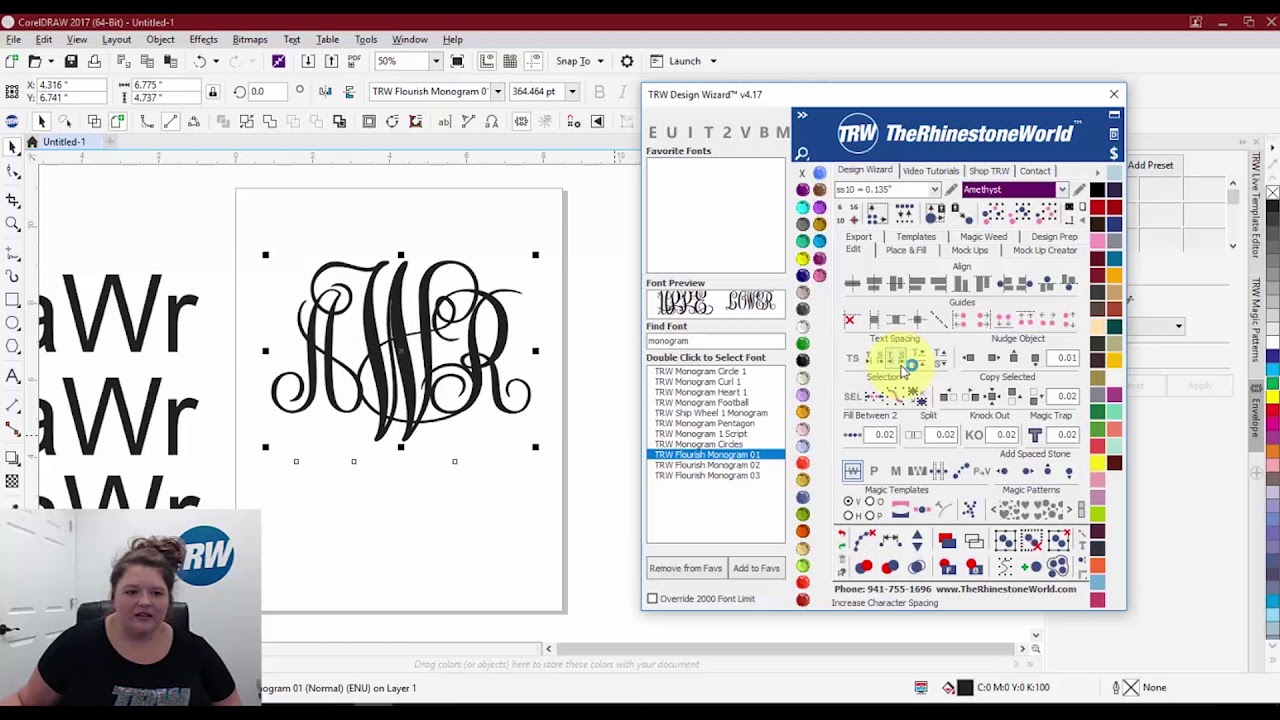Open the Tools menu

pos(365,39)
